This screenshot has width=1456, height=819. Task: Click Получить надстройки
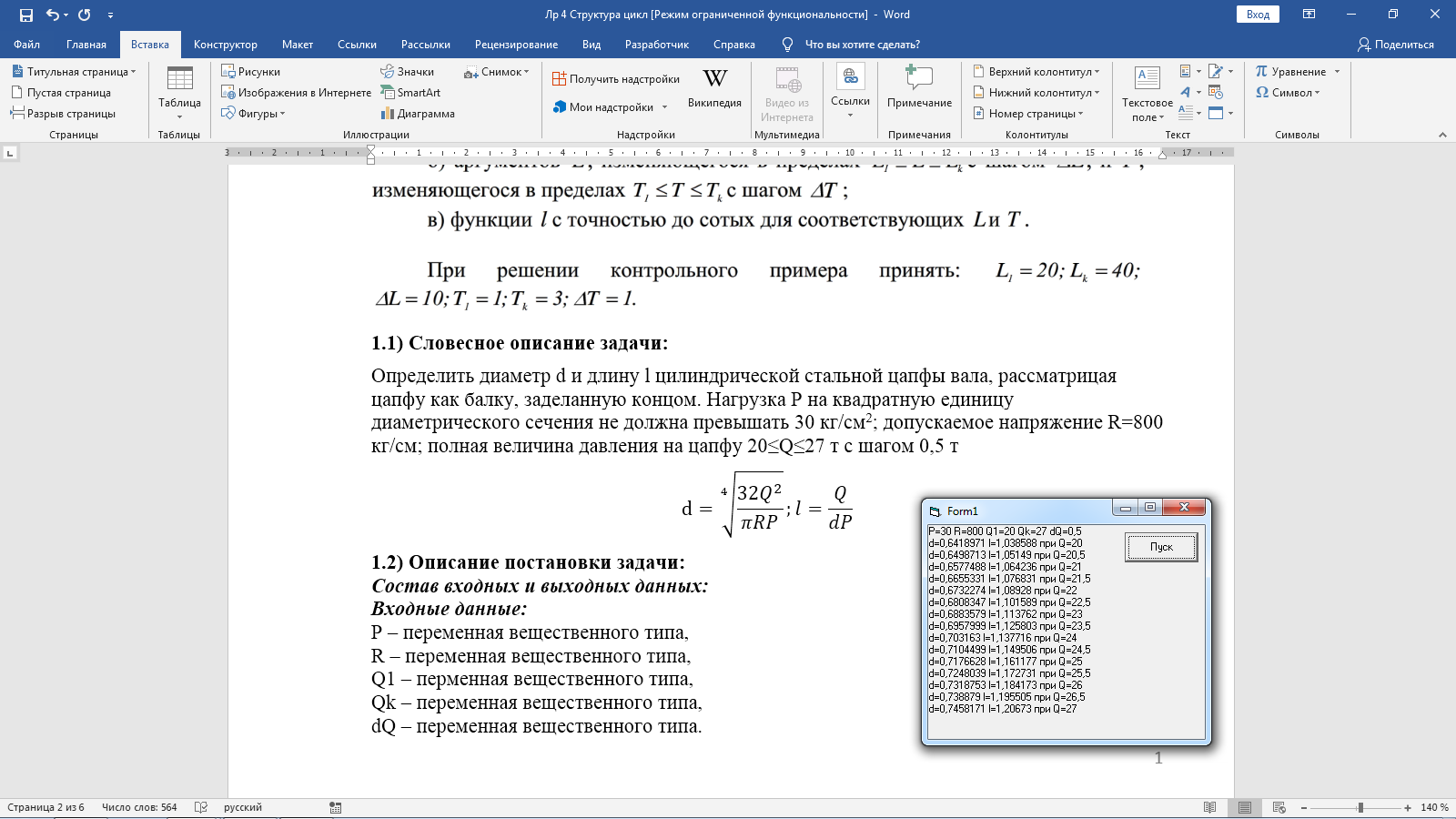(616, 79)
